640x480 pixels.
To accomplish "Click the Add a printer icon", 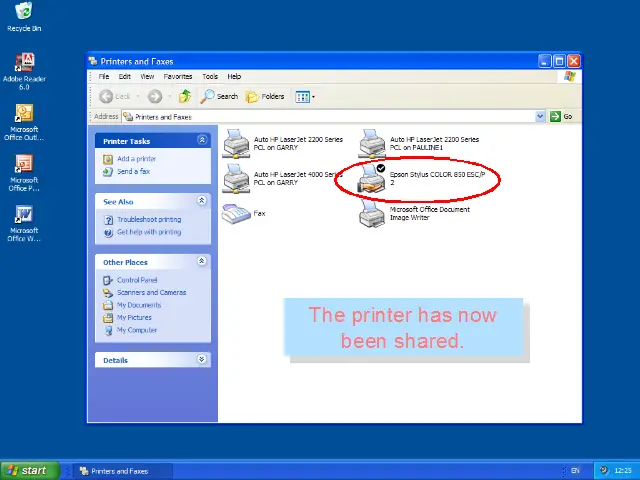I will [x=108, y=159].
